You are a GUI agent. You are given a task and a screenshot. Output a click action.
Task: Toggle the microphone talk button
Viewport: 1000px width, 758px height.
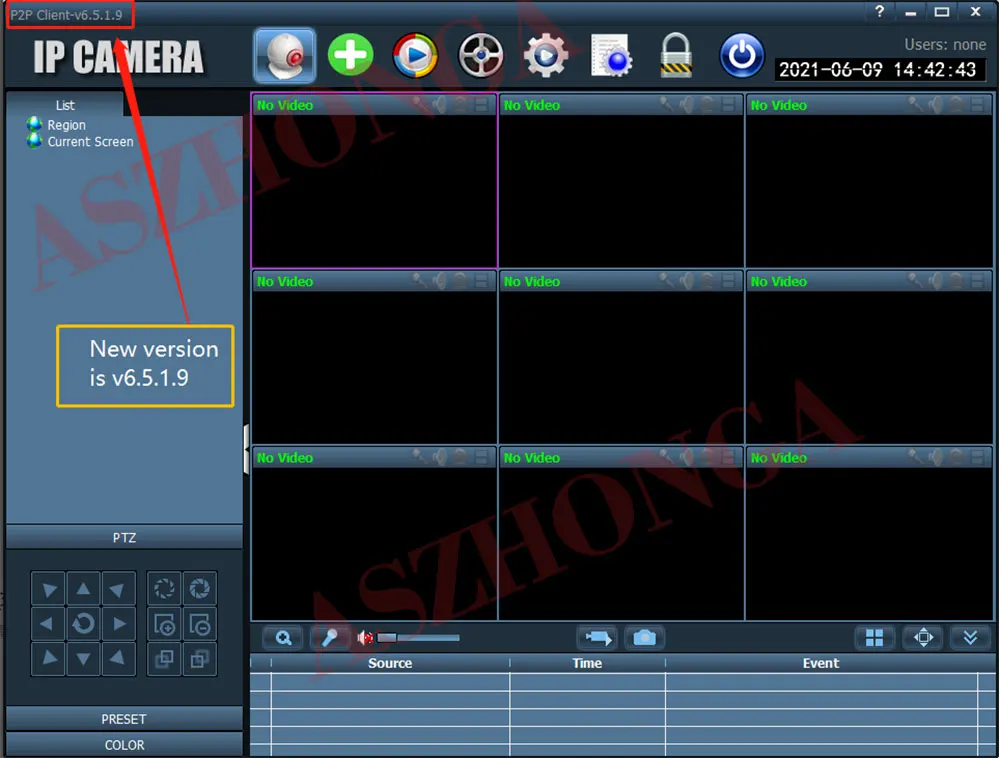[x=330, y=638]
